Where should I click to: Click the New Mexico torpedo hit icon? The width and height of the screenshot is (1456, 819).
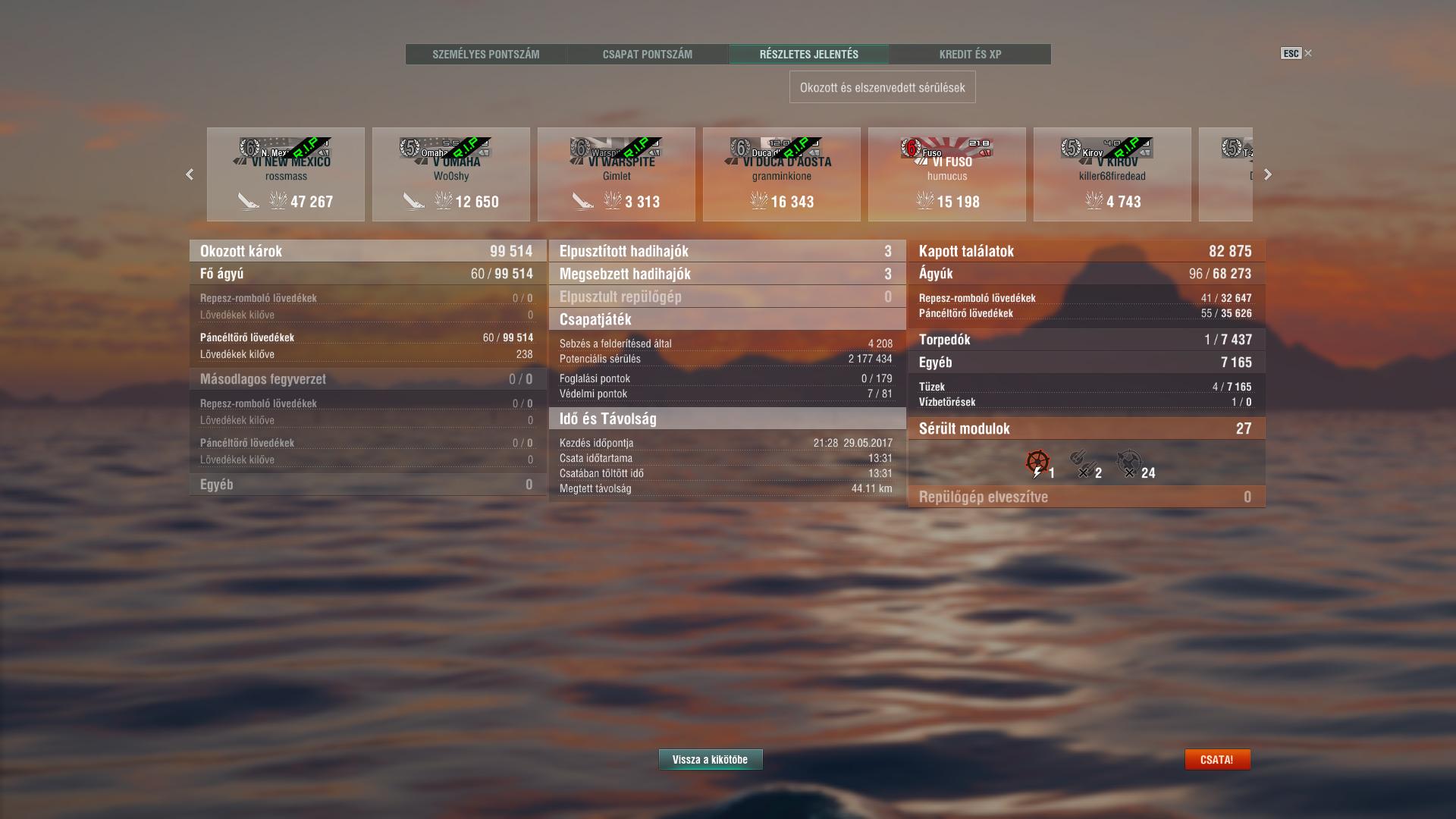[248, 201]
